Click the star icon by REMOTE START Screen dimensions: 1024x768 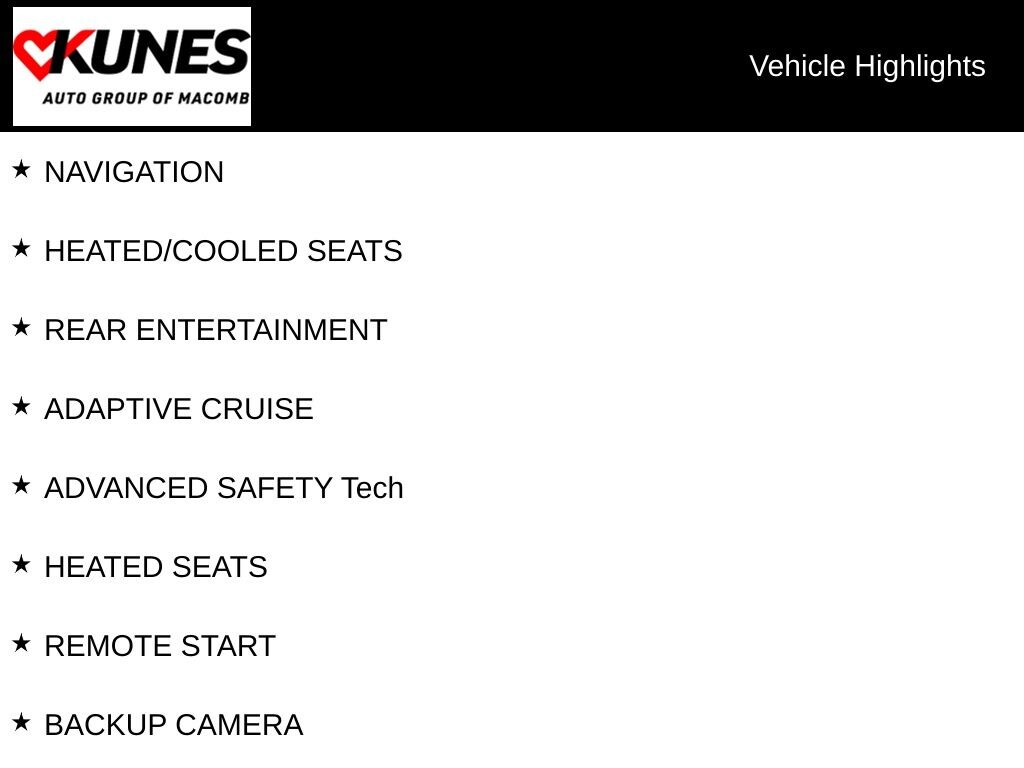click(x=21, y=644)
